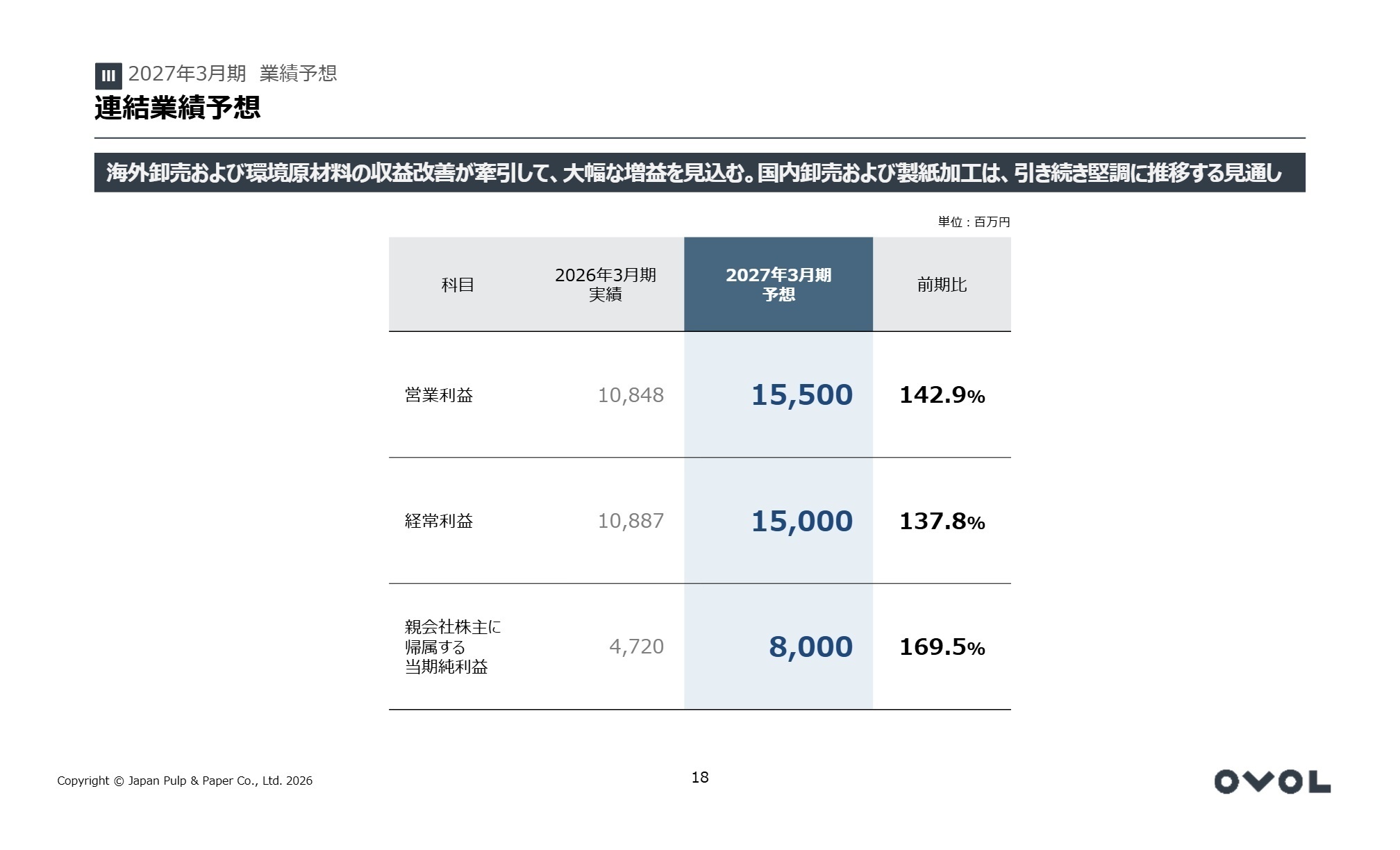Click the 2027年3月期 予想 column header
Screen dimensions: 1400x850
point(778,285)
